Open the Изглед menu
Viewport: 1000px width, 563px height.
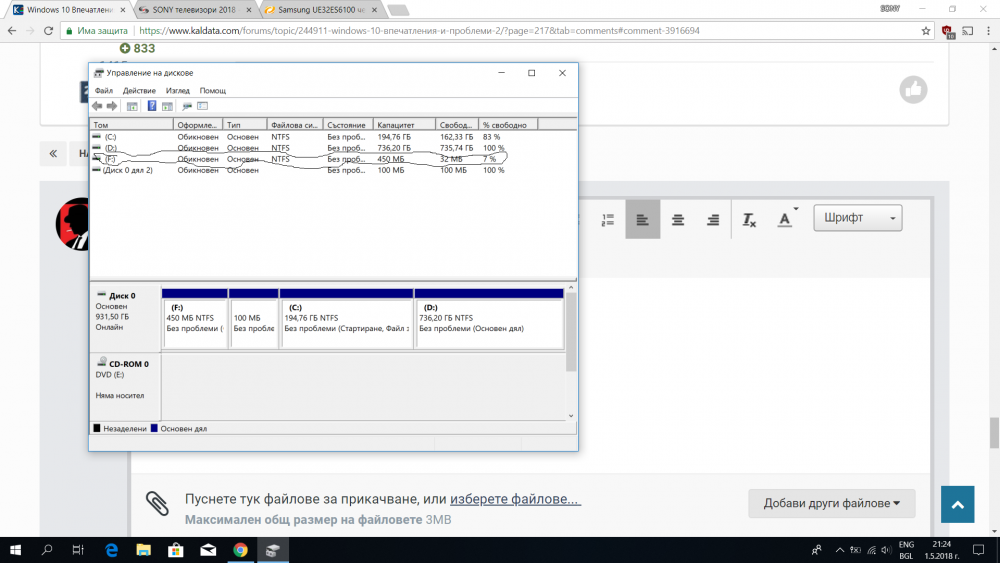pyautogui.click(x=178, y=91)
